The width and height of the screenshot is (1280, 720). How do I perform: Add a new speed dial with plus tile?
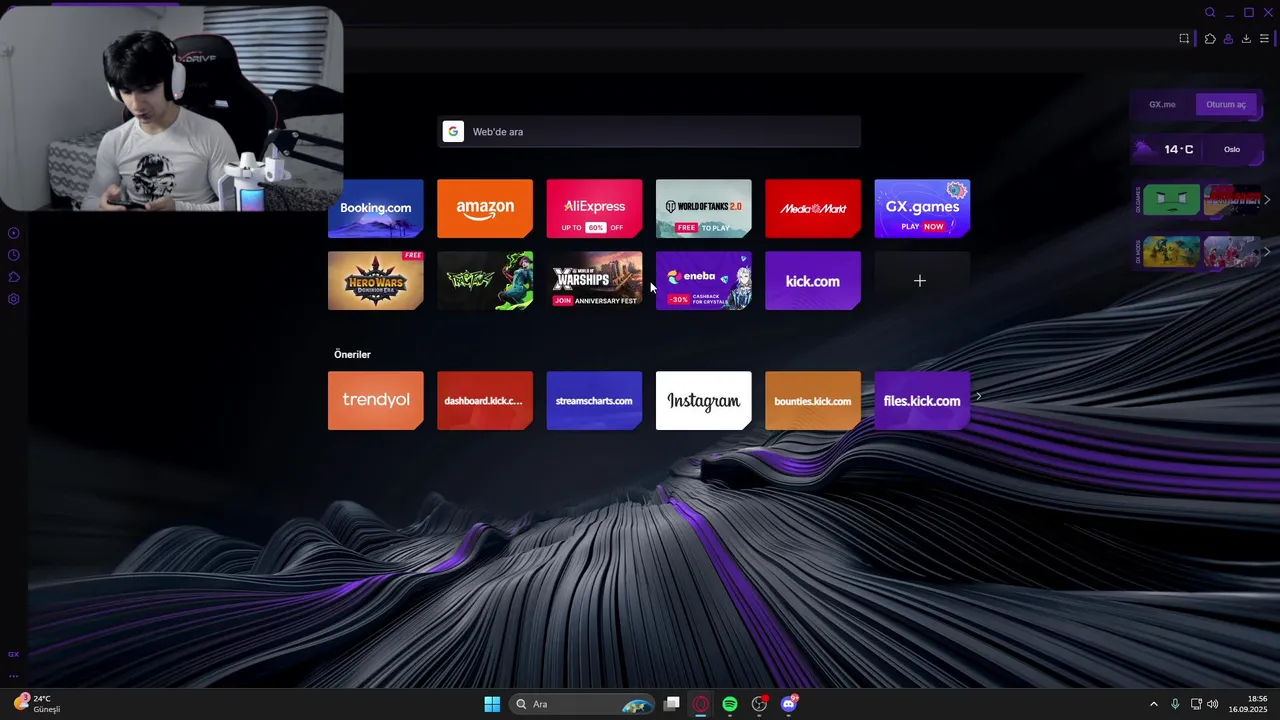pos(922,281)
